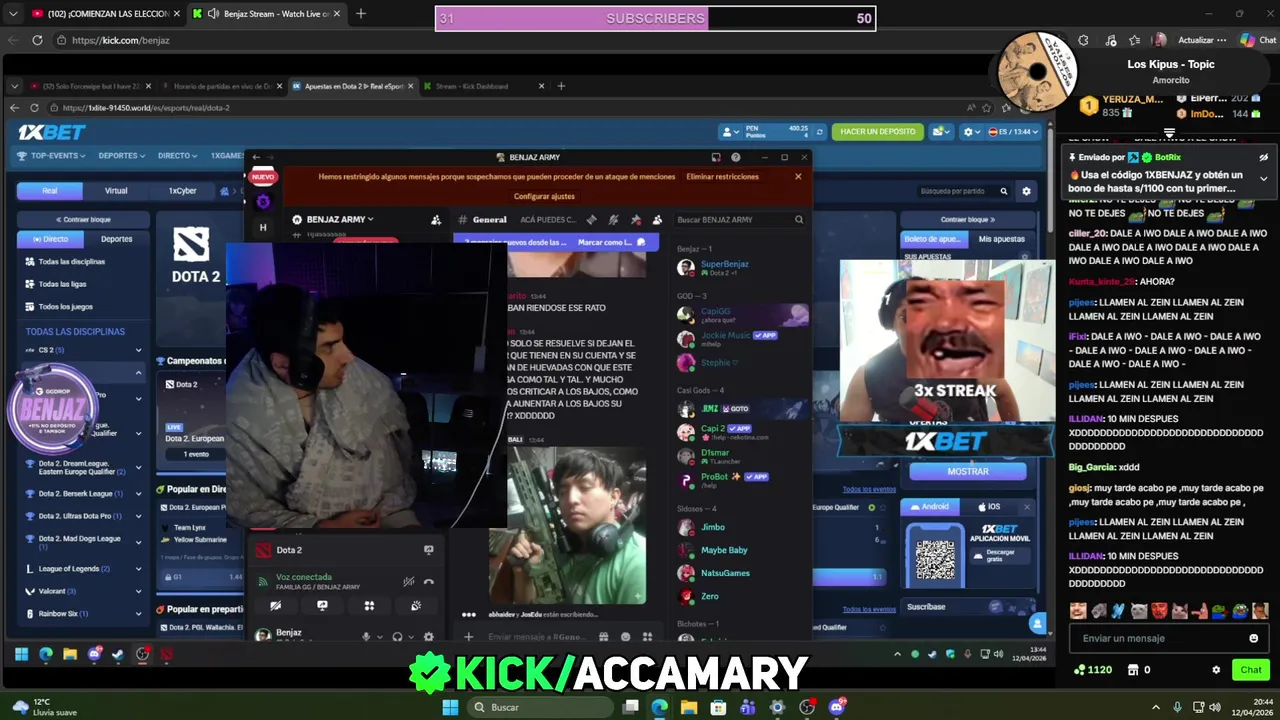Click Configurar ajustes in Discord
Image resolution: width=1280 pixels, height=720 pixels.
pos(544,196)
